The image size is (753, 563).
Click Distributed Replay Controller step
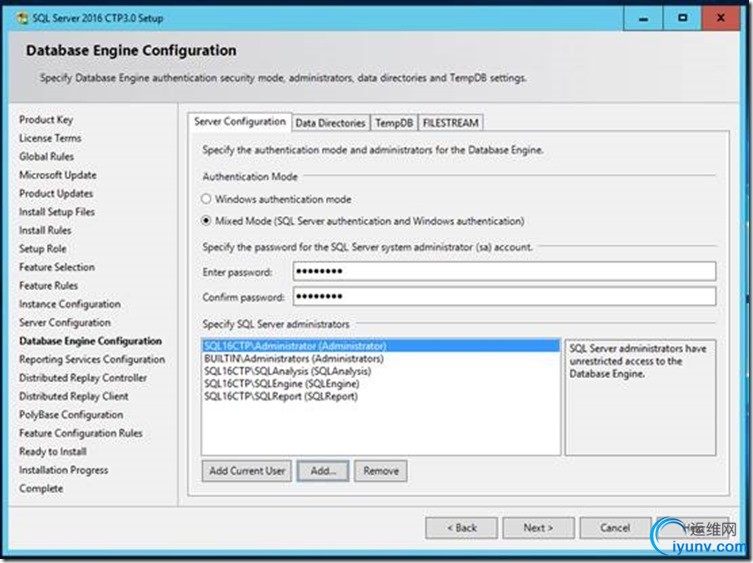[x=83, y=378]
